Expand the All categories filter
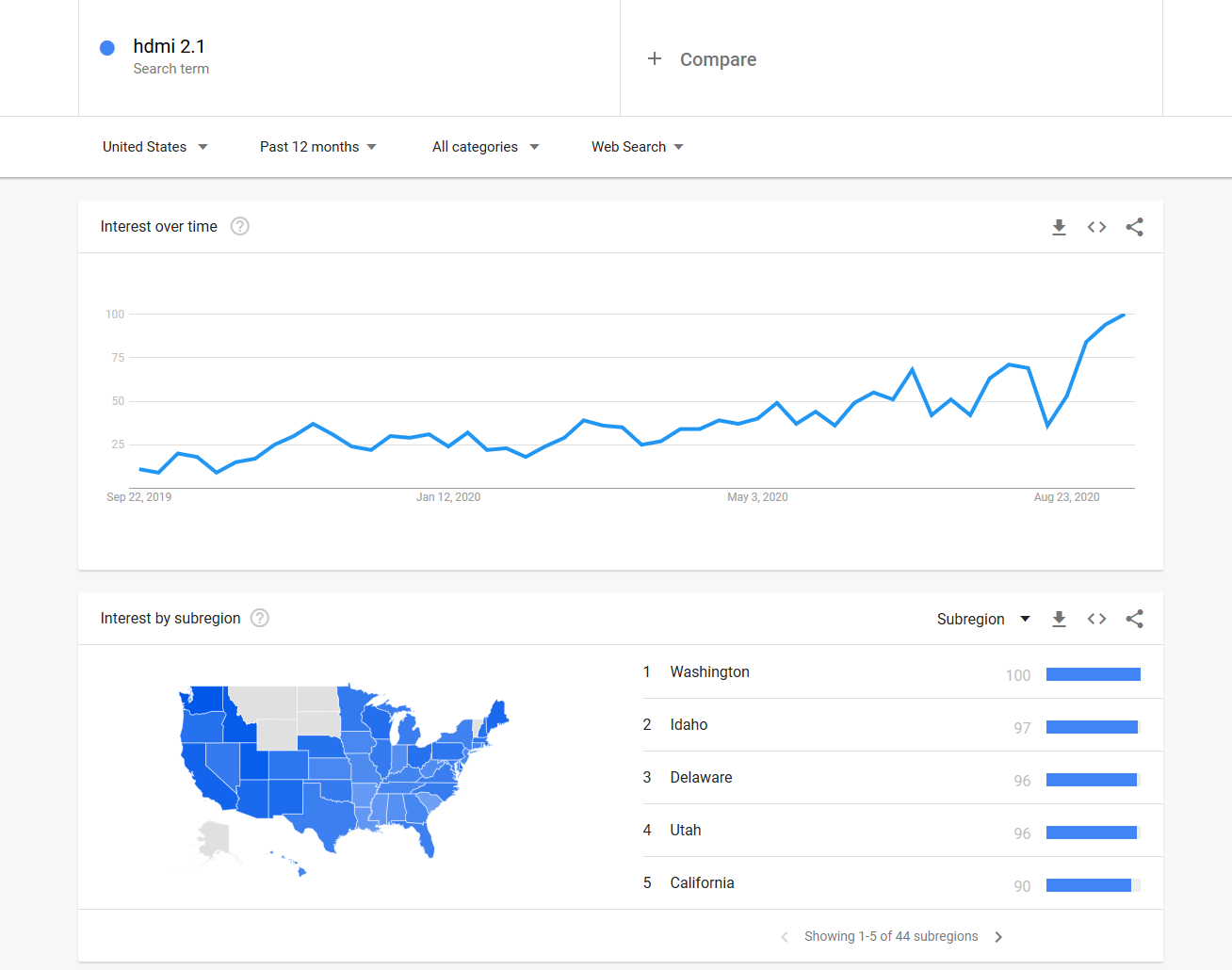Screen dimensions: 1232x970 485,147
